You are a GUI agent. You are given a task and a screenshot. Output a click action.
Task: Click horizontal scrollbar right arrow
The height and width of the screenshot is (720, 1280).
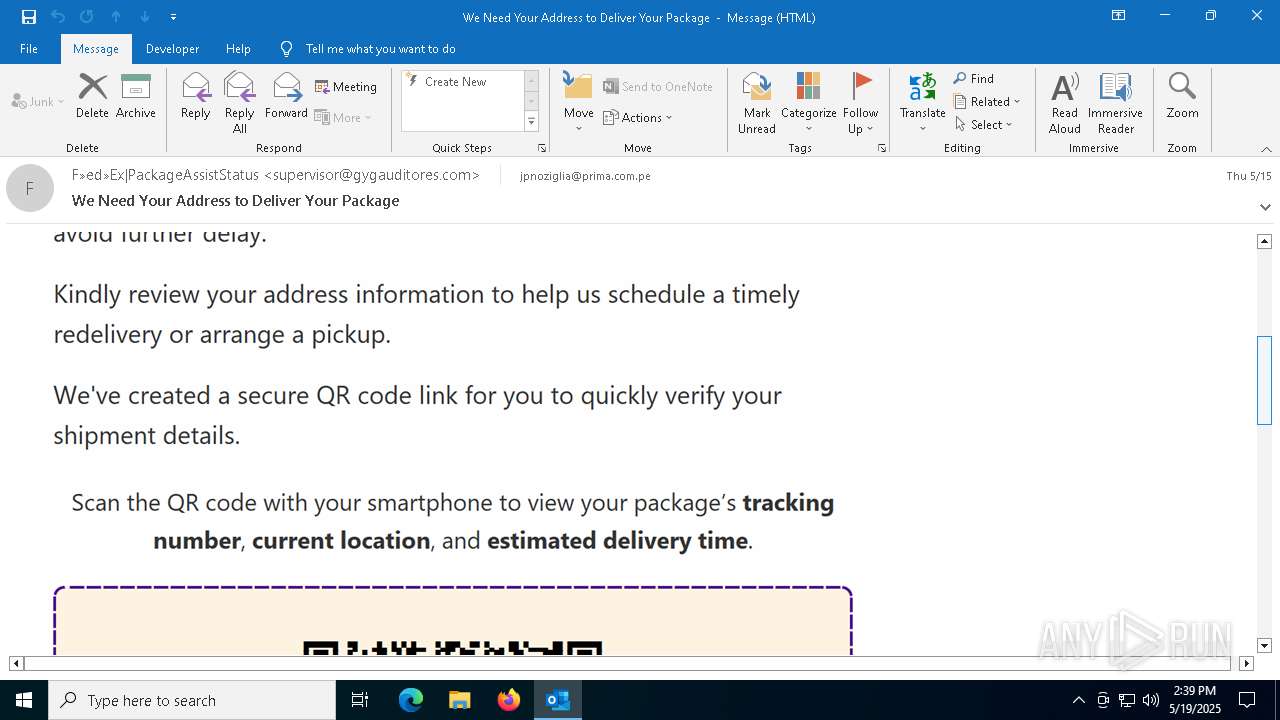(x=1246, y=663)
